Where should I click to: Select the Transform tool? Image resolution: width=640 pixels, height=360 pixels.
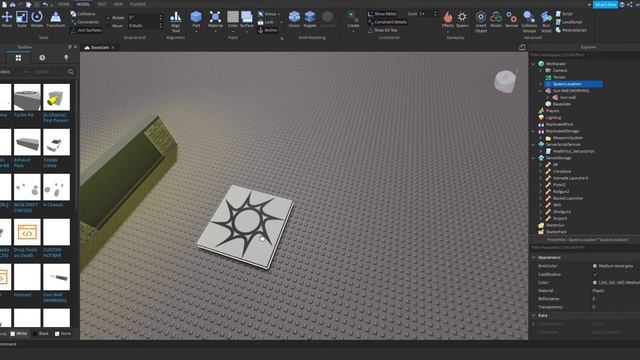click(56, 19)
